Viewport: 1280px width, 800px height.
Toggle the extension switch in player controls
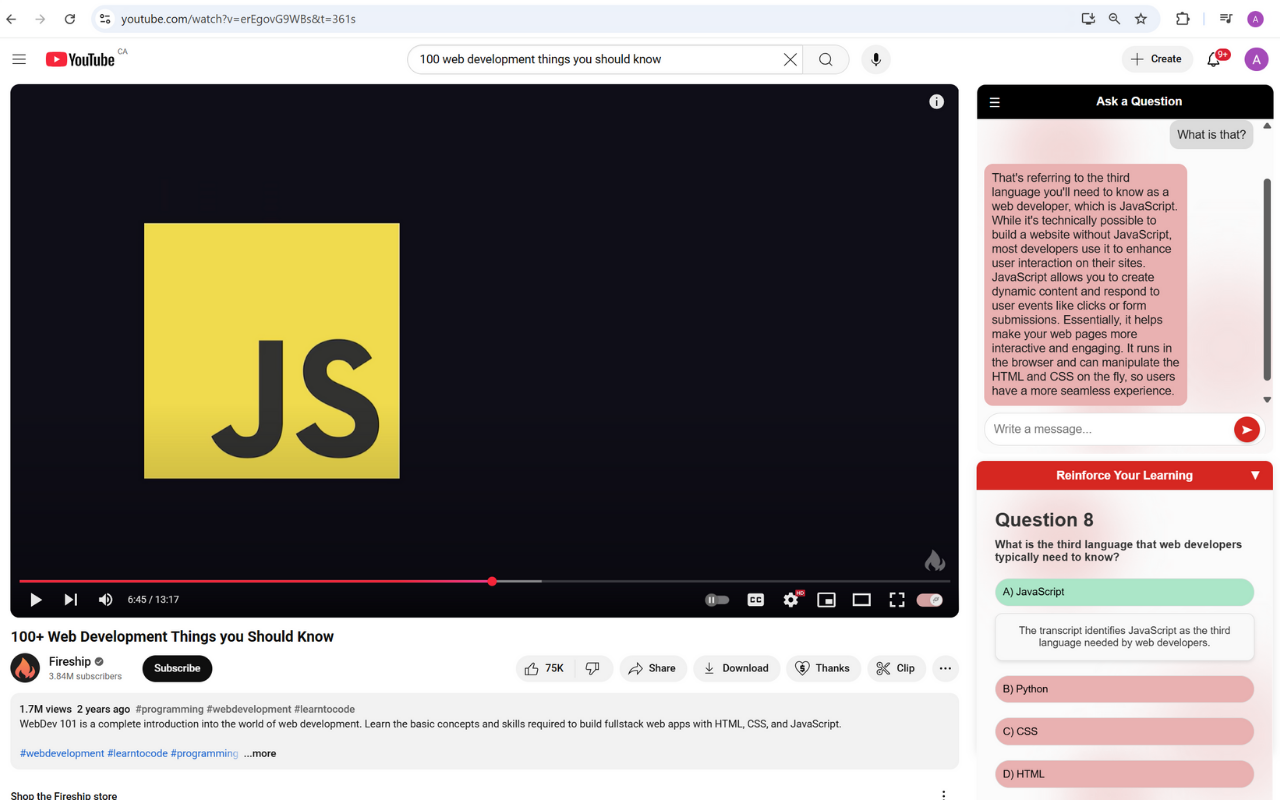click(930, 600)
